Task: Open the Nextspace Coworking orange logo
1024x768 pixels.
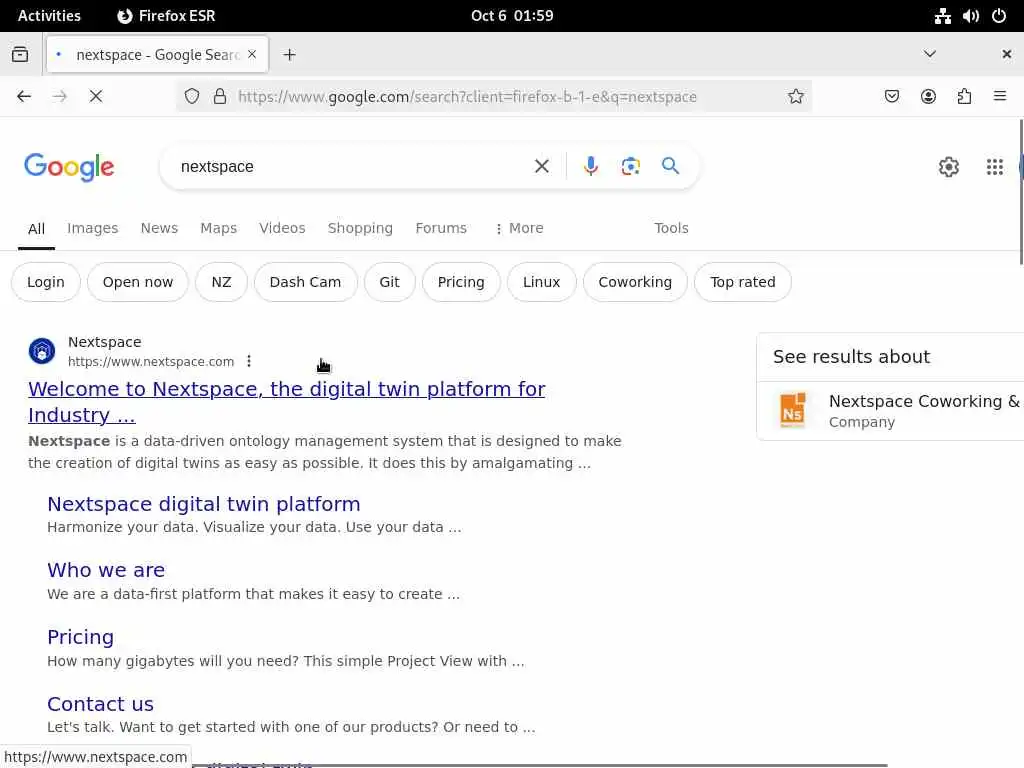Action: coord(793,410)
